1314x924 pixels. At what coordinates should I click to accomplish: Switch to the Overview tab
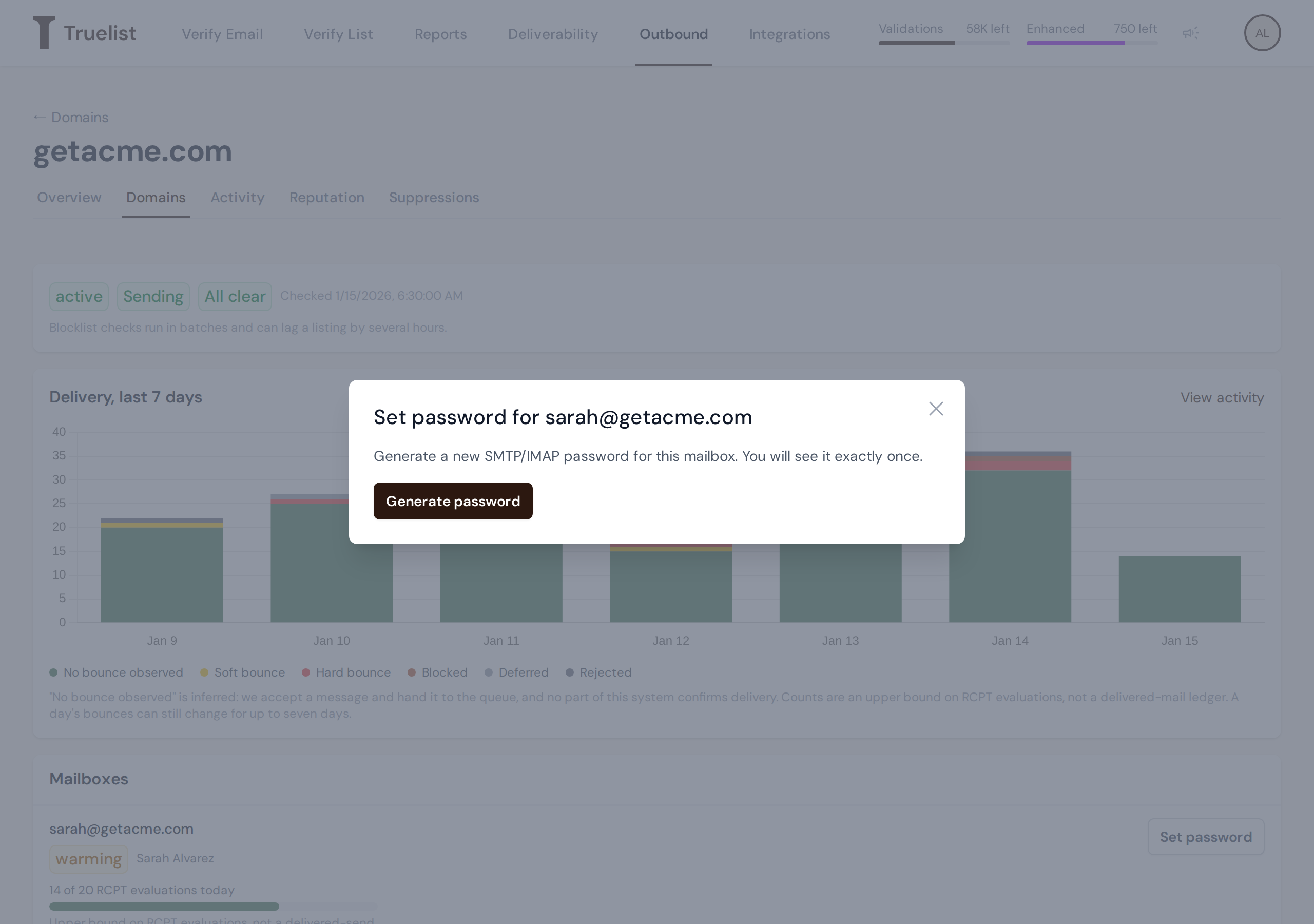69,198
